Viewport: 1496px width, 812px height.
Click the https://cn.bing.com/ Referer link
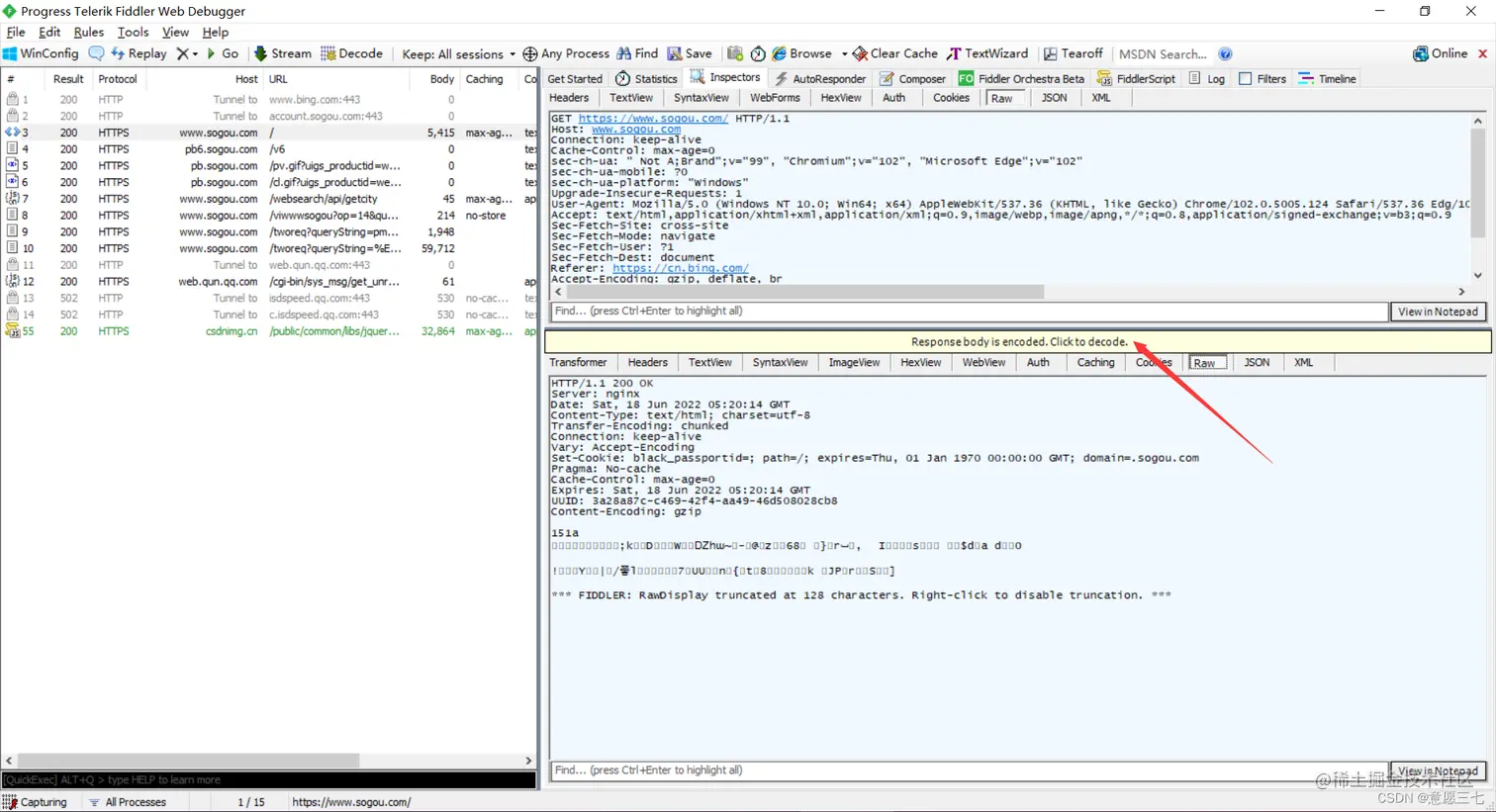680,268
